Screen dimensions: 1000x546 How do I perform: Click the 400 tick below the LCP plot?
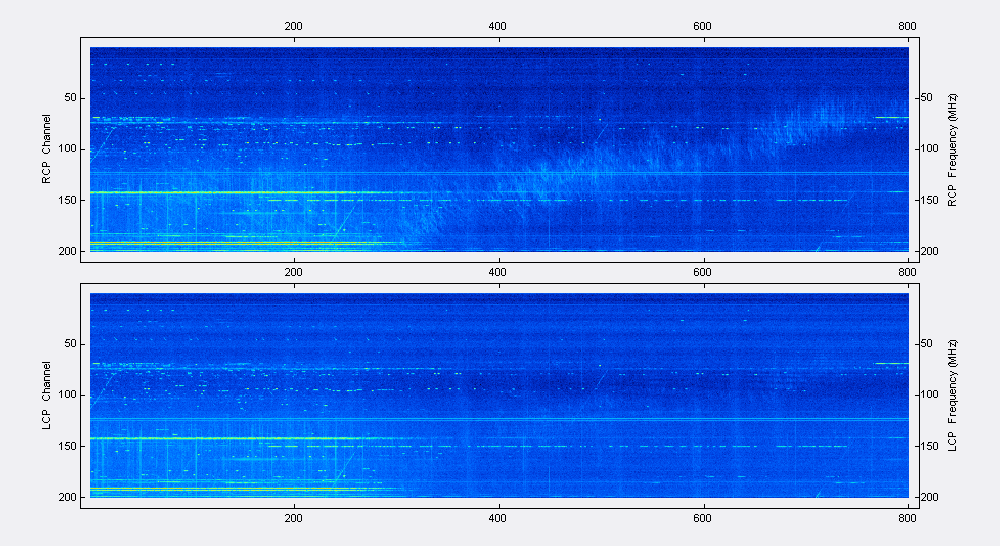497,518
